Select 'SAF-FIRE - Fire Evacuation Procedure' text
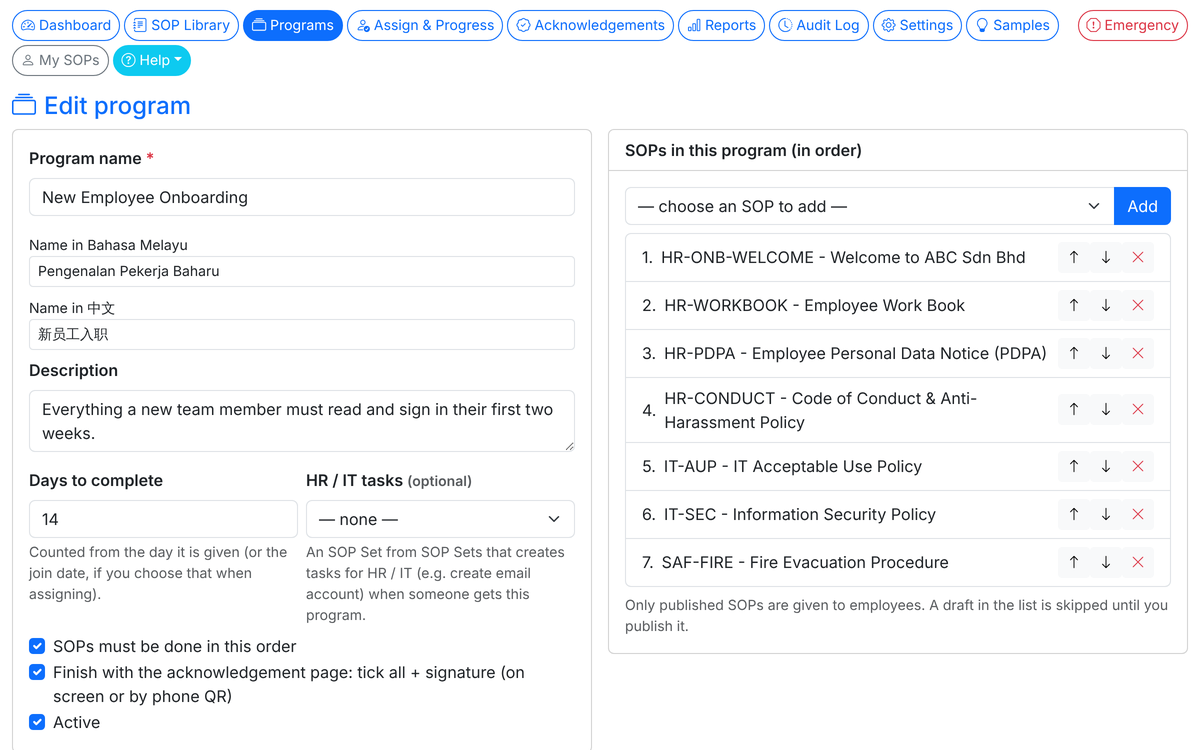The height and width of the screenshot is (750, 1200). coord(805,563)
